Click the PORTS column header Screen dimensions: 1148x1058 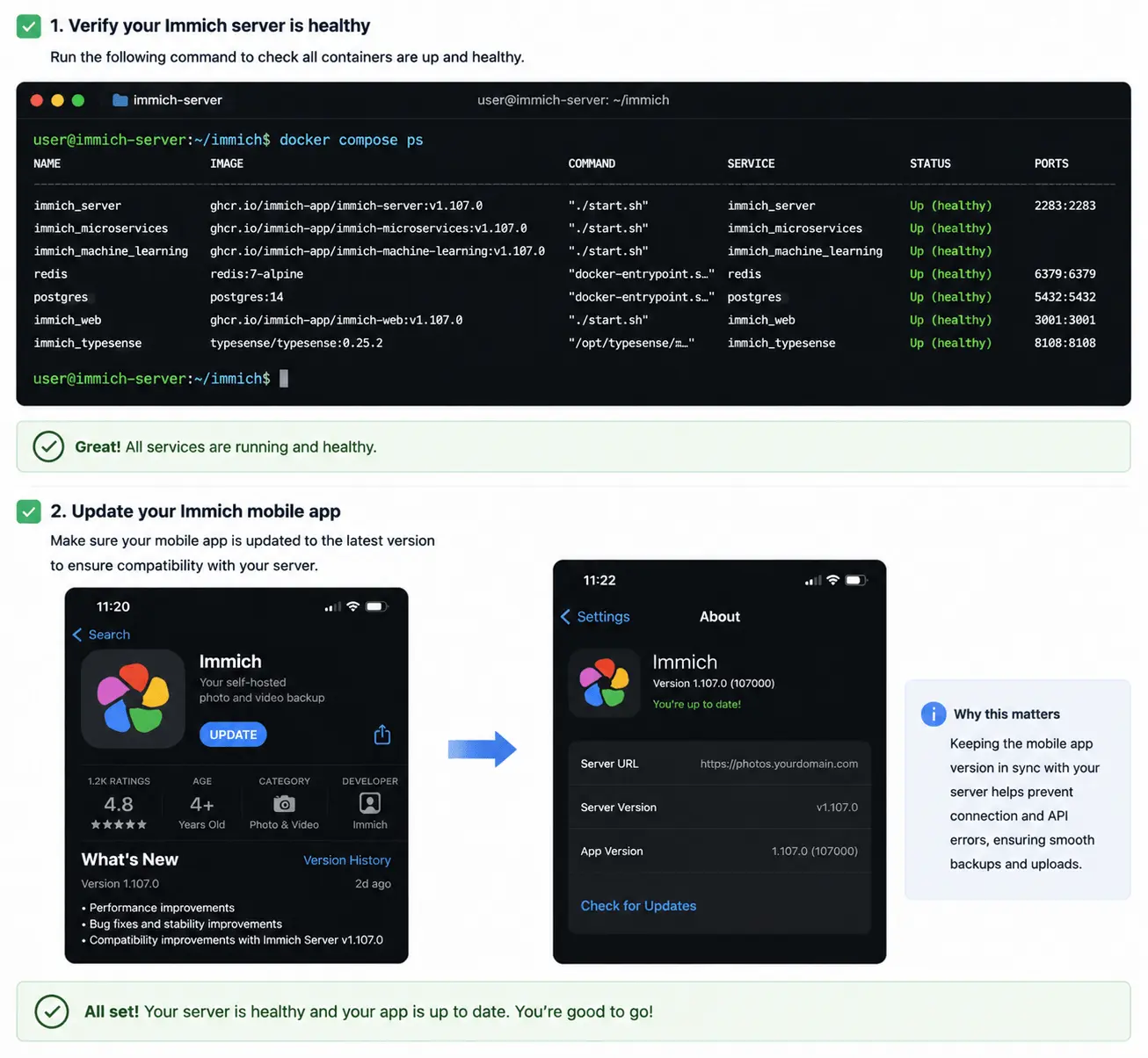[x=1051, y=163]
